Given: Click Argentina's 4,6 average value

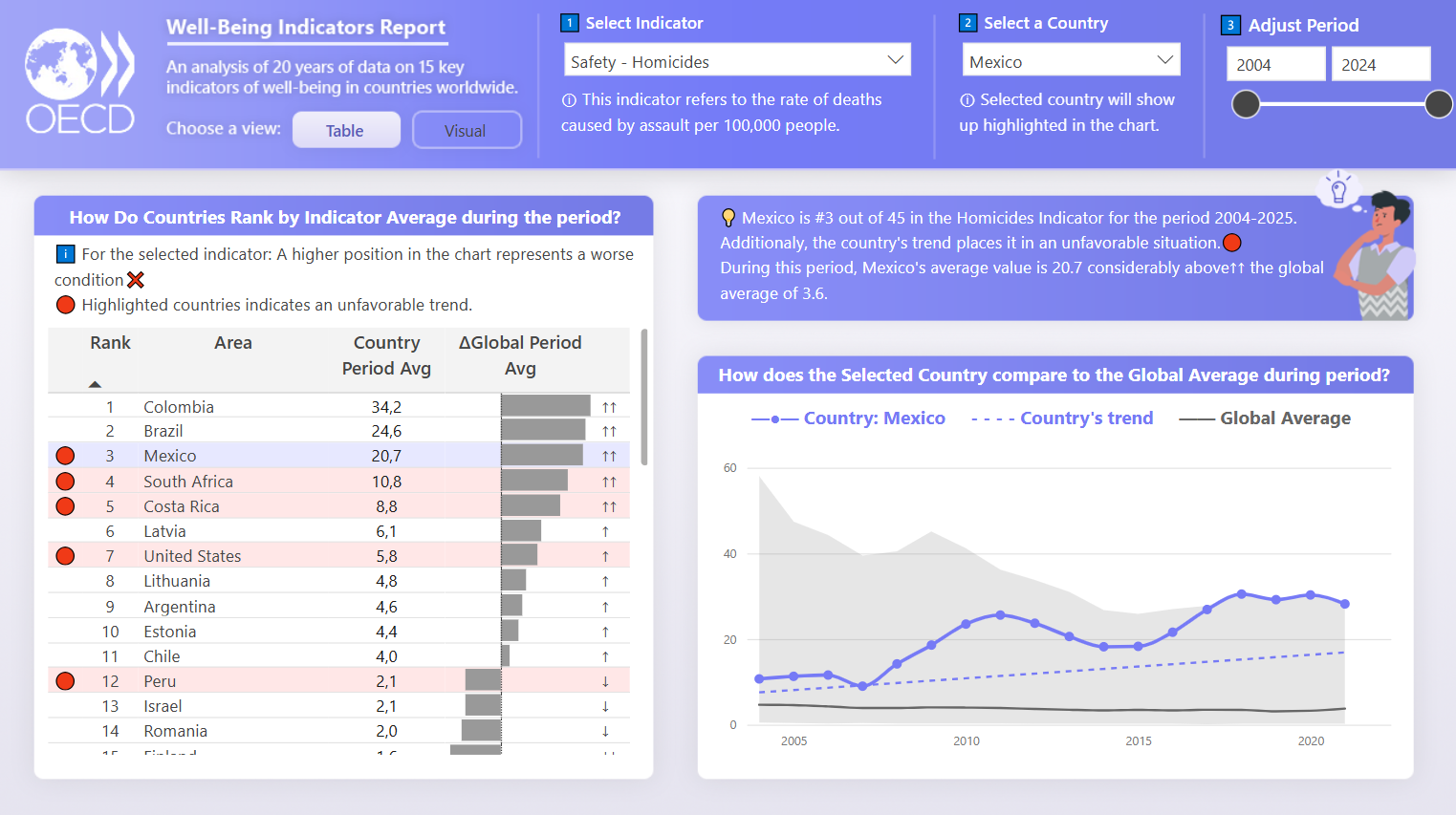Looking at the screenshot, I should (x=386, y=607).
